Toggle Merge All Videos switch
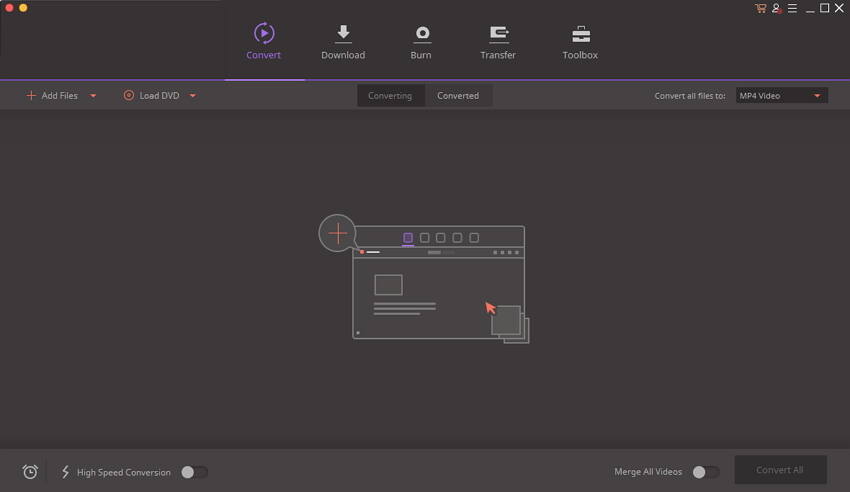The height and width of the screenshot is (492, 850). (x=706, y=472)
